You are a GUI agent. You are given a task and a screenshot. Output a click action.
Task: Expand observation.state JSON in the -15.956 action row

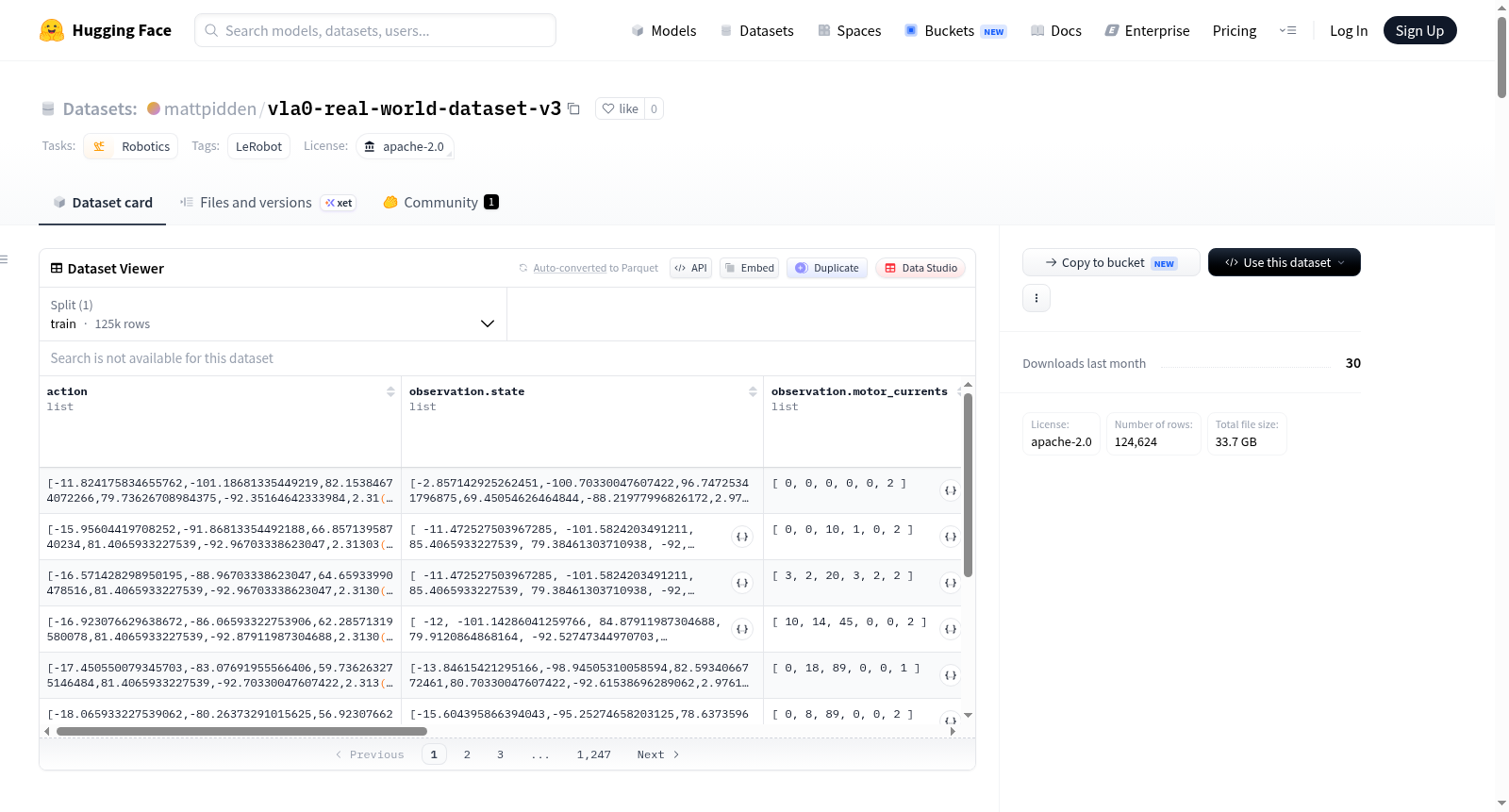tap(742, 537)
